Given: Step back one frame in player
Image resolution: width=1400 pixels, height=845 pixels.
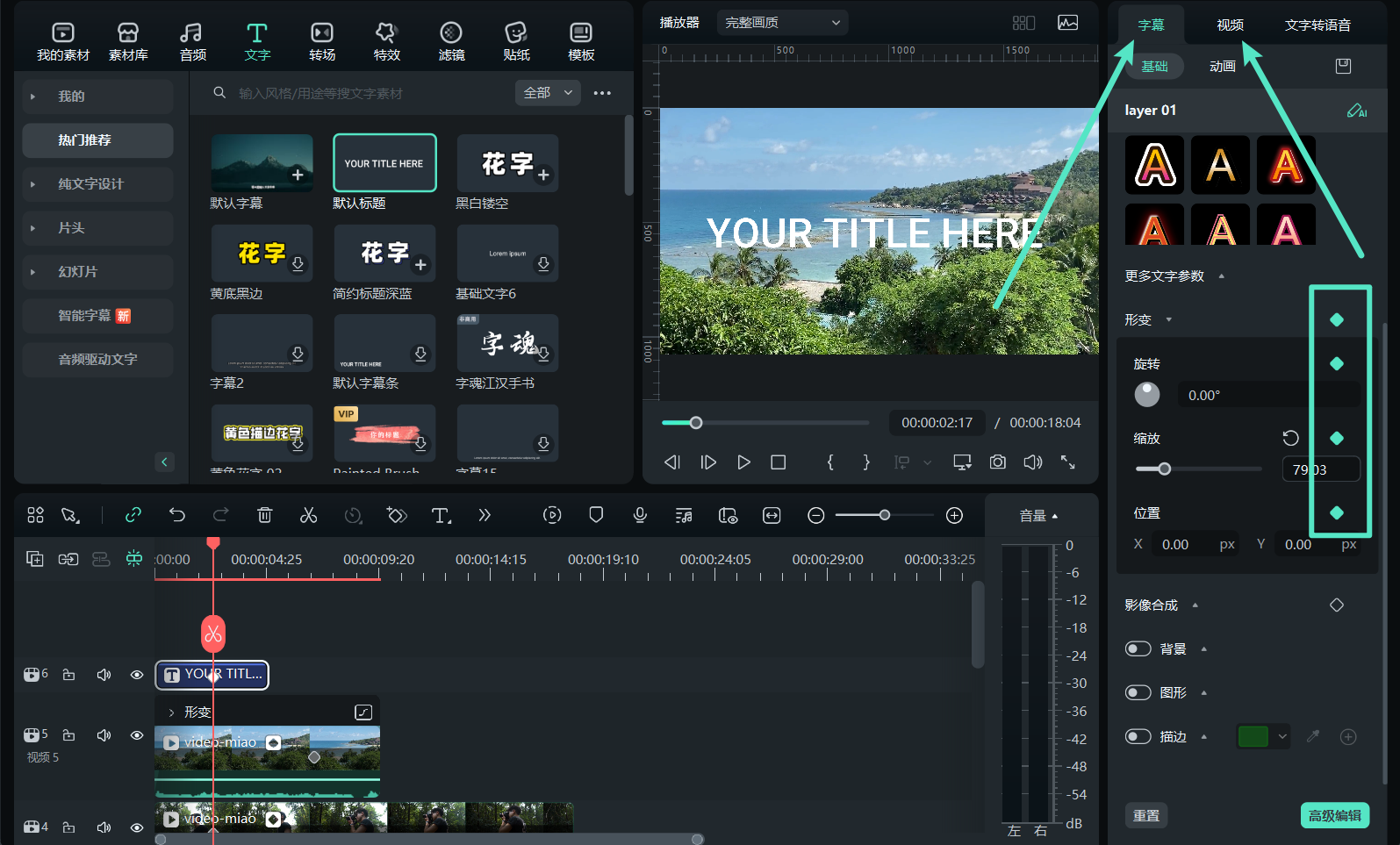Looking at the screenshot, I should (x=673, y=462).
